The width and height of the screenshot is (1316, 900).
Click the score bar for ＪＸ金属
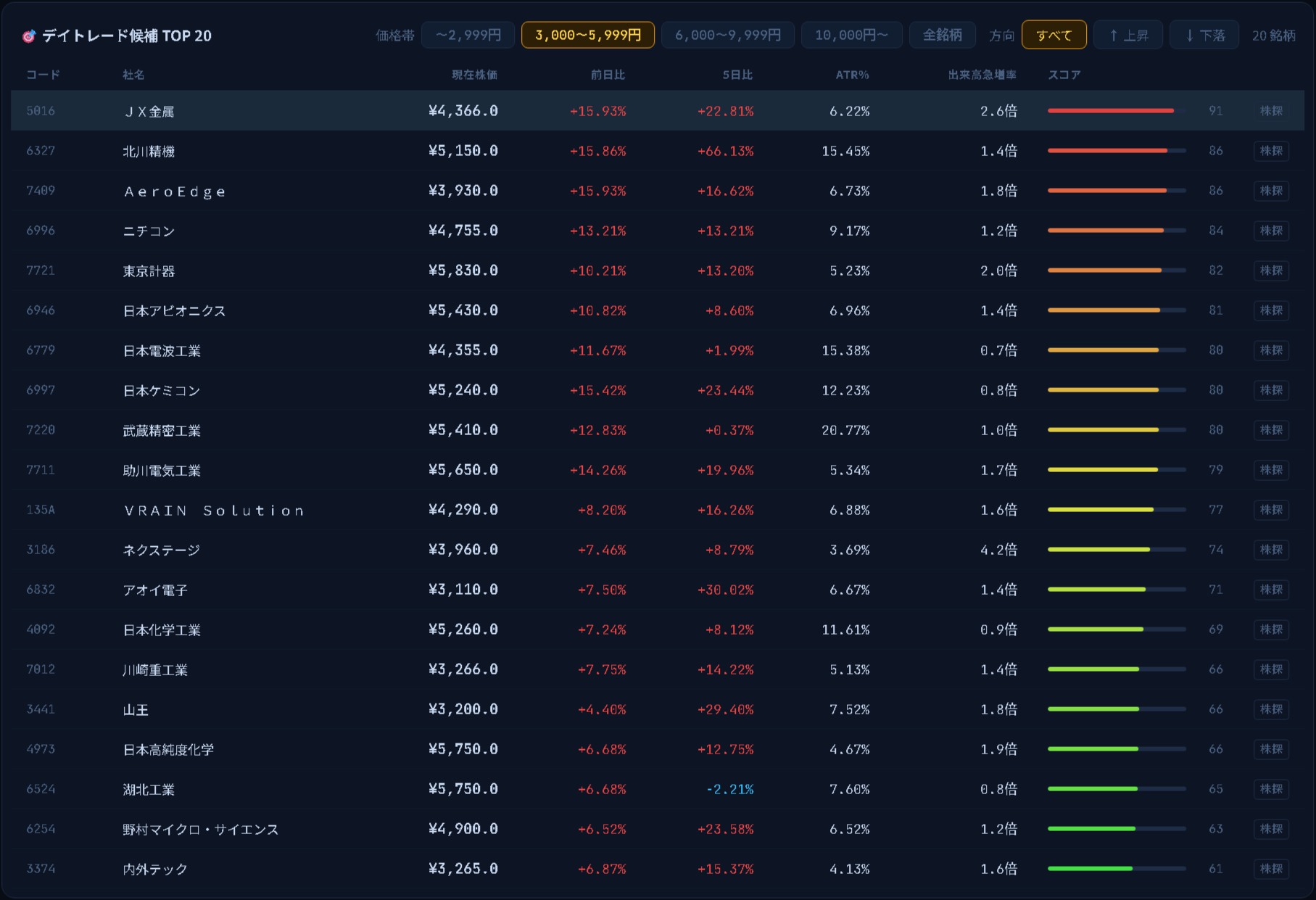[1117, 111]
